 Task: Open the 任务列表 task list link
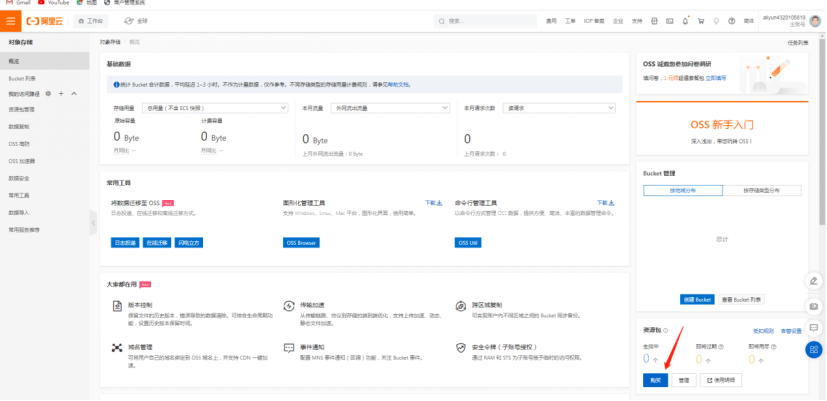(x=797, y=43)
